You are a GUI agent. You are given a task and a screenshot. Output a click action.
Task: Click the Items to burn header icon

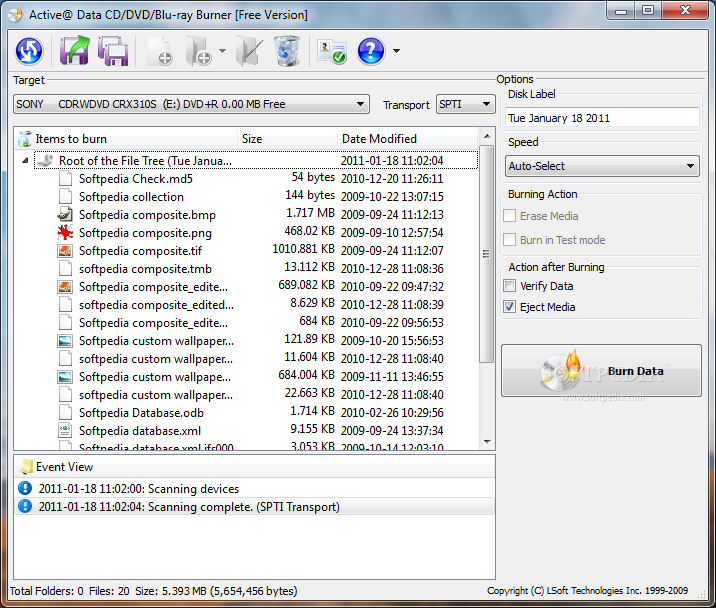(x=25, y=139)
